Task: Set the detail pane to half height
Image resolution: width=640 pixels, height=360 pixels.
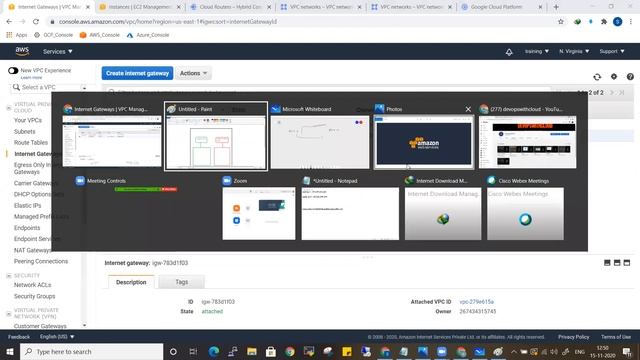Action: tap(617, 263)
